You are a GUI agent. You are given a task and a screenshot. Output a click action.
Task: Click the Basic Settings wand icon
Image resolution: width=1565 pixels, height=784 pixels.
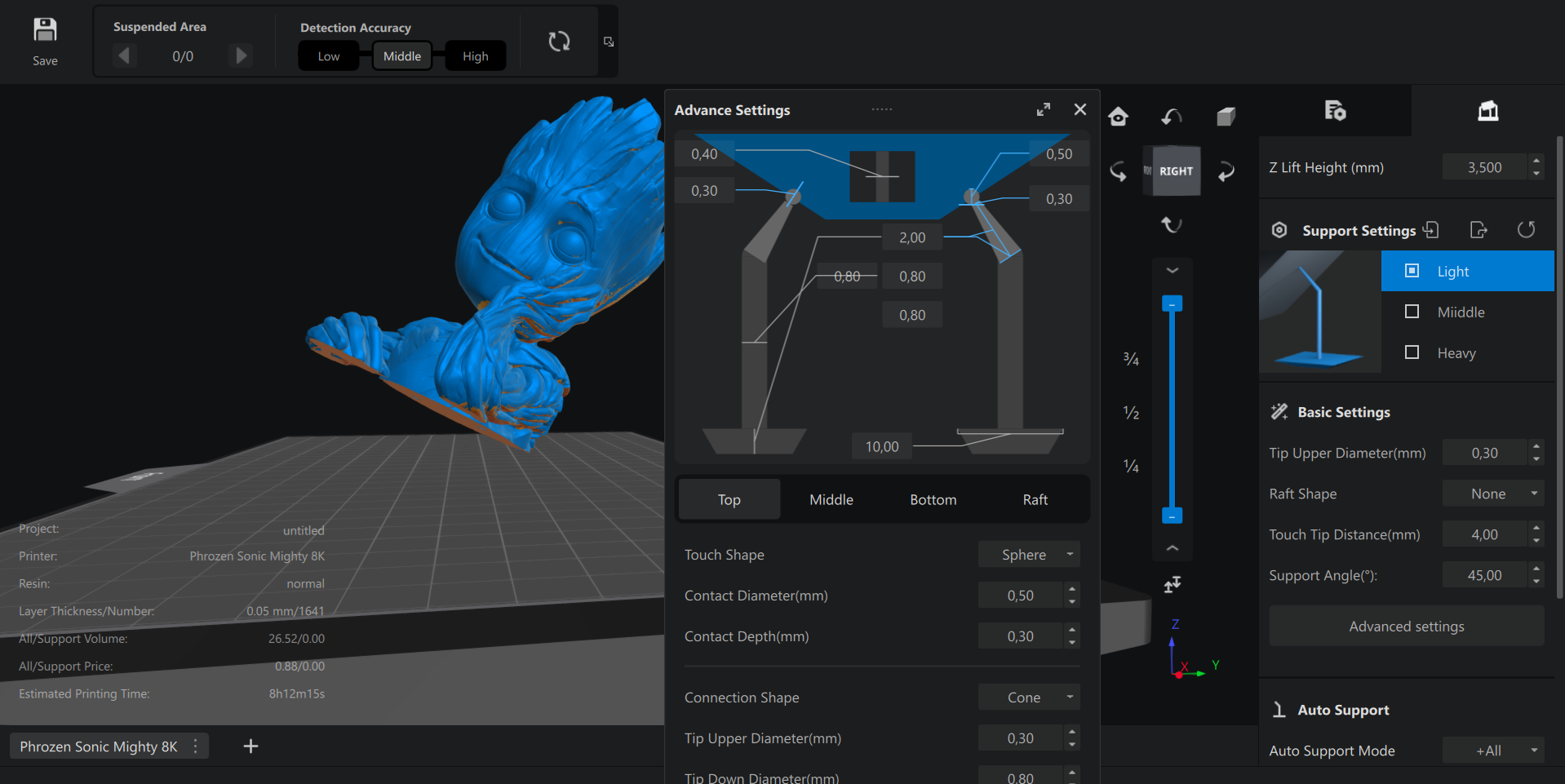pyautogui.click(x=1279, y=412)
